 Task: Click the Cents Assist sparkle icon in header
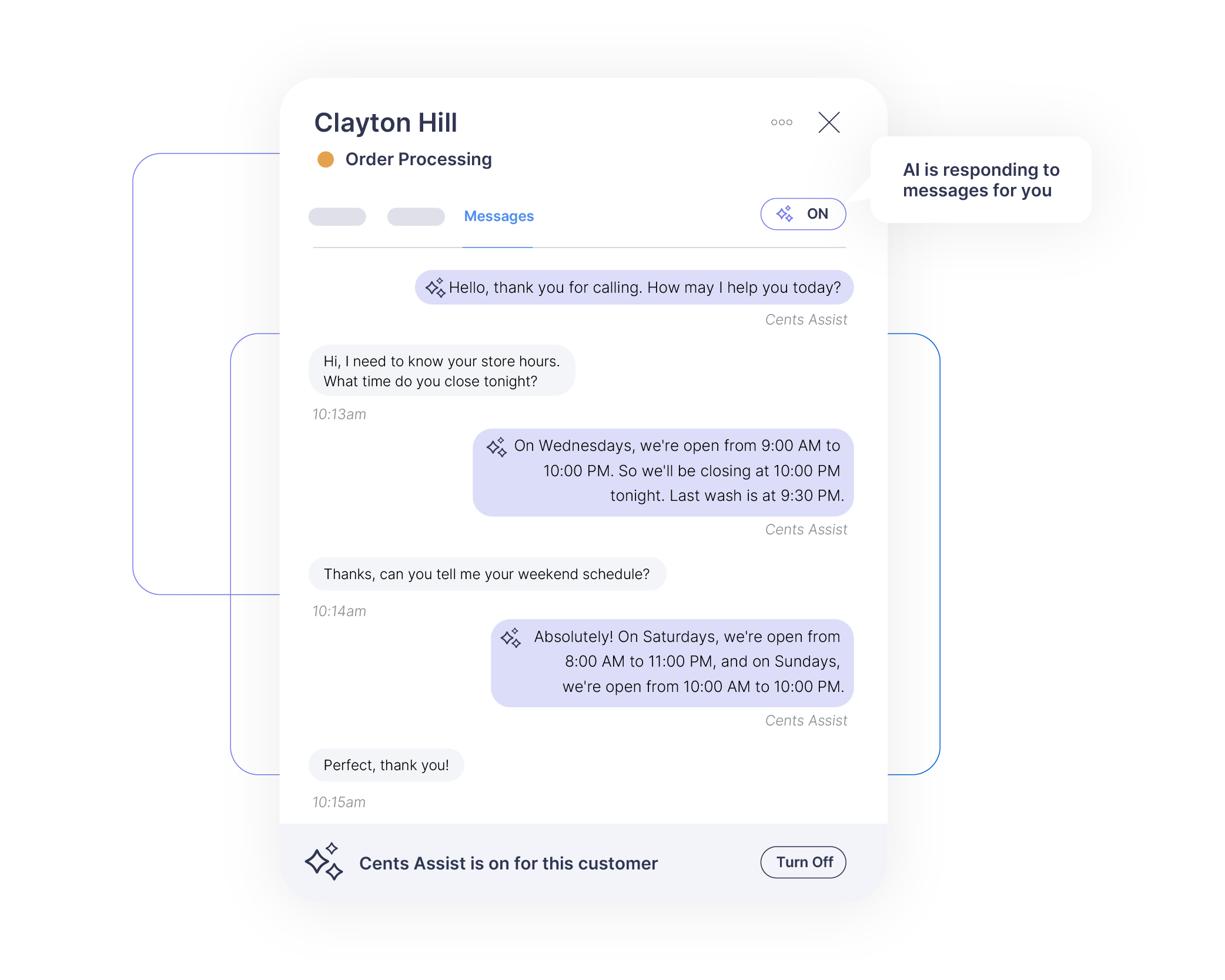click(x=787, y=213)
